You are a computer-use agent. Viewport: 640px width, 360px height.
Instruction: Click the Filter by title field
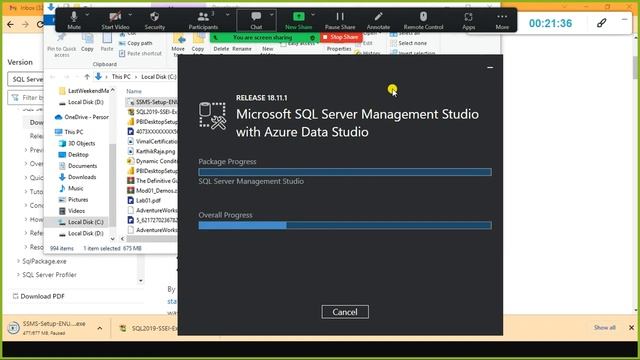coord(26,98)
